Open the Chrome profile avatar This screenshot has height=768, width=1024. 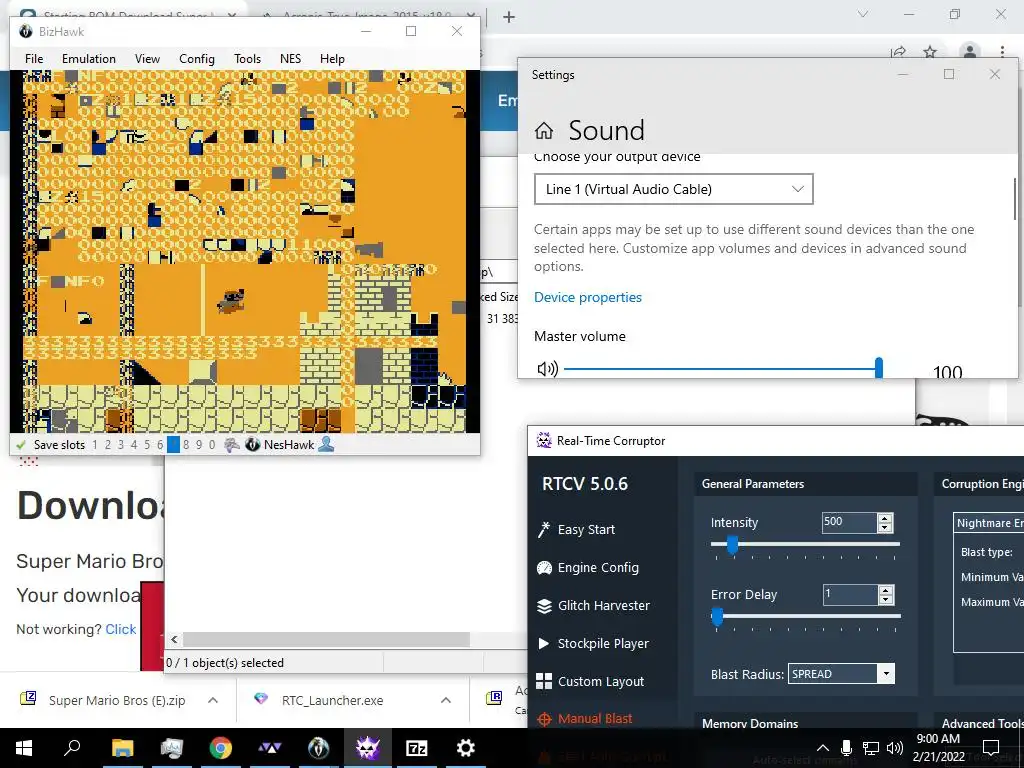click(970, 52)
